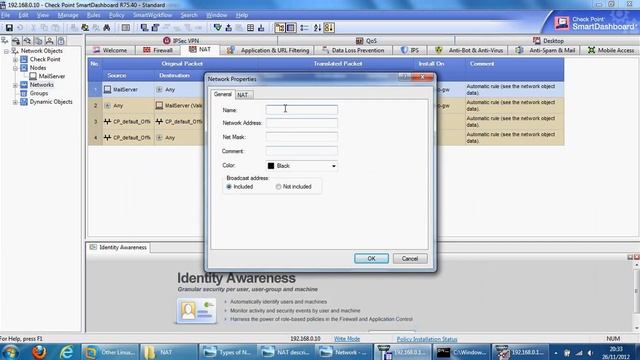Open the Manage menu
Image resolution: width=640 pixels, height=360 pixels.
pos(68,15)
